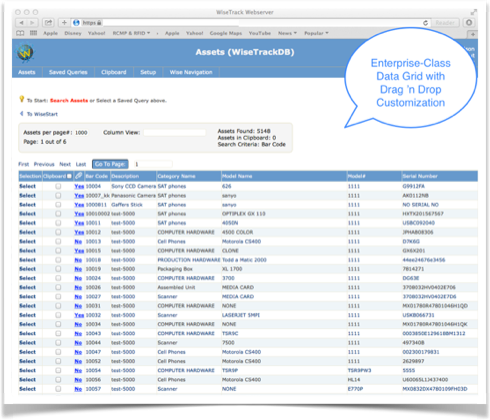Open the Popular bookmarks dropdown
The image size is (490, 420).
(316, 33)
